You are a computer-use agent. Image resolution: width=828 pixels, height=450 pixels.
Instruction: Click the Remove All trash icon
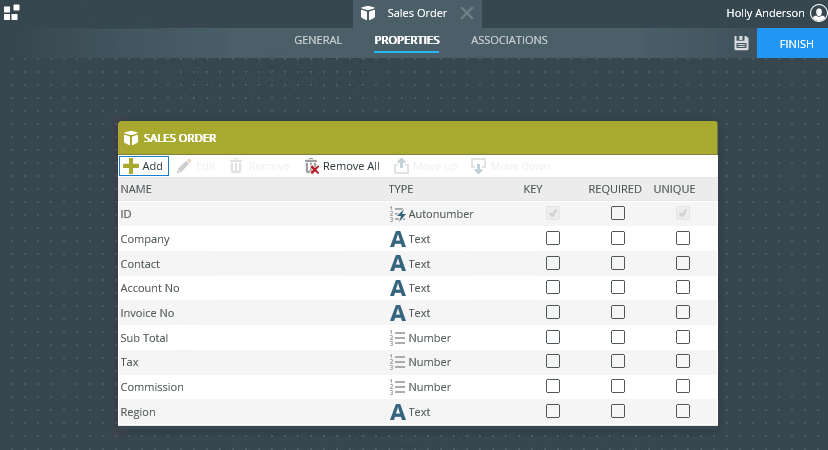click(311, 166)
